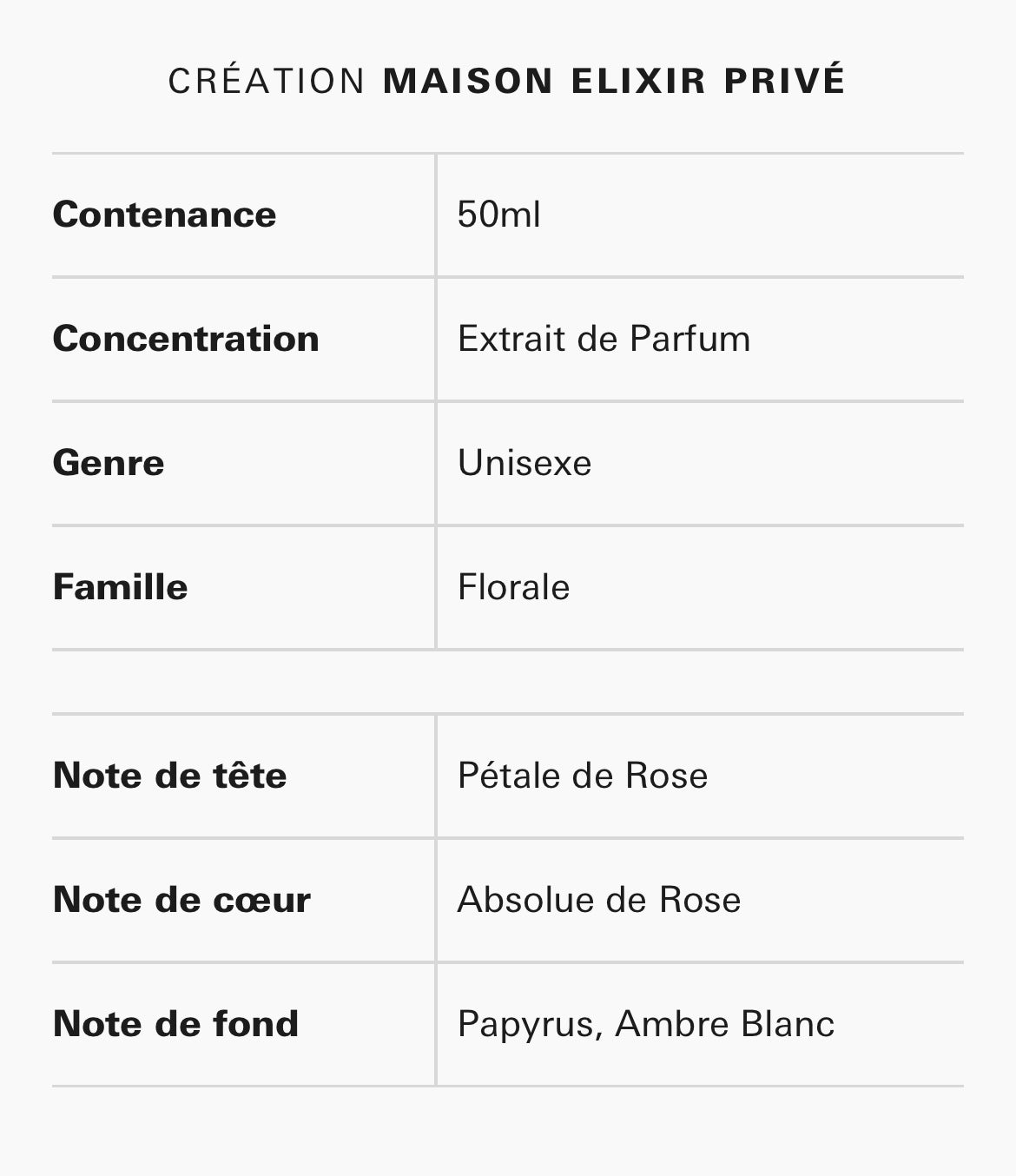Click the word CRÉATION in the title

tap(267, 80)
